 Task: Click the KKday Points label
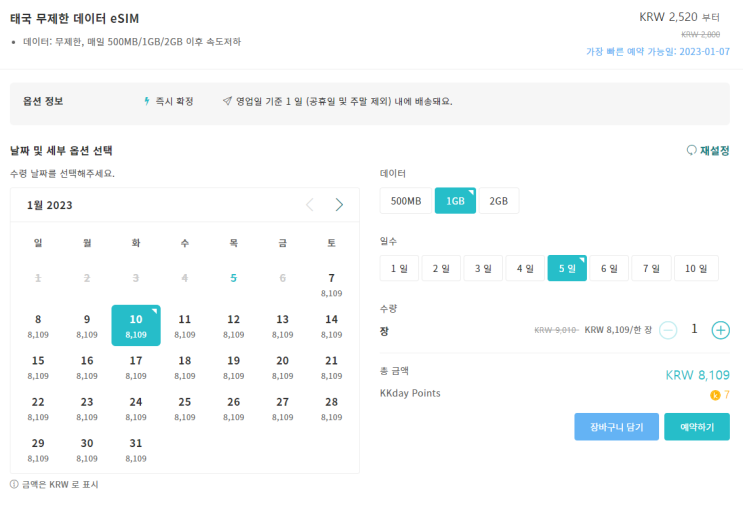(410, 393)
